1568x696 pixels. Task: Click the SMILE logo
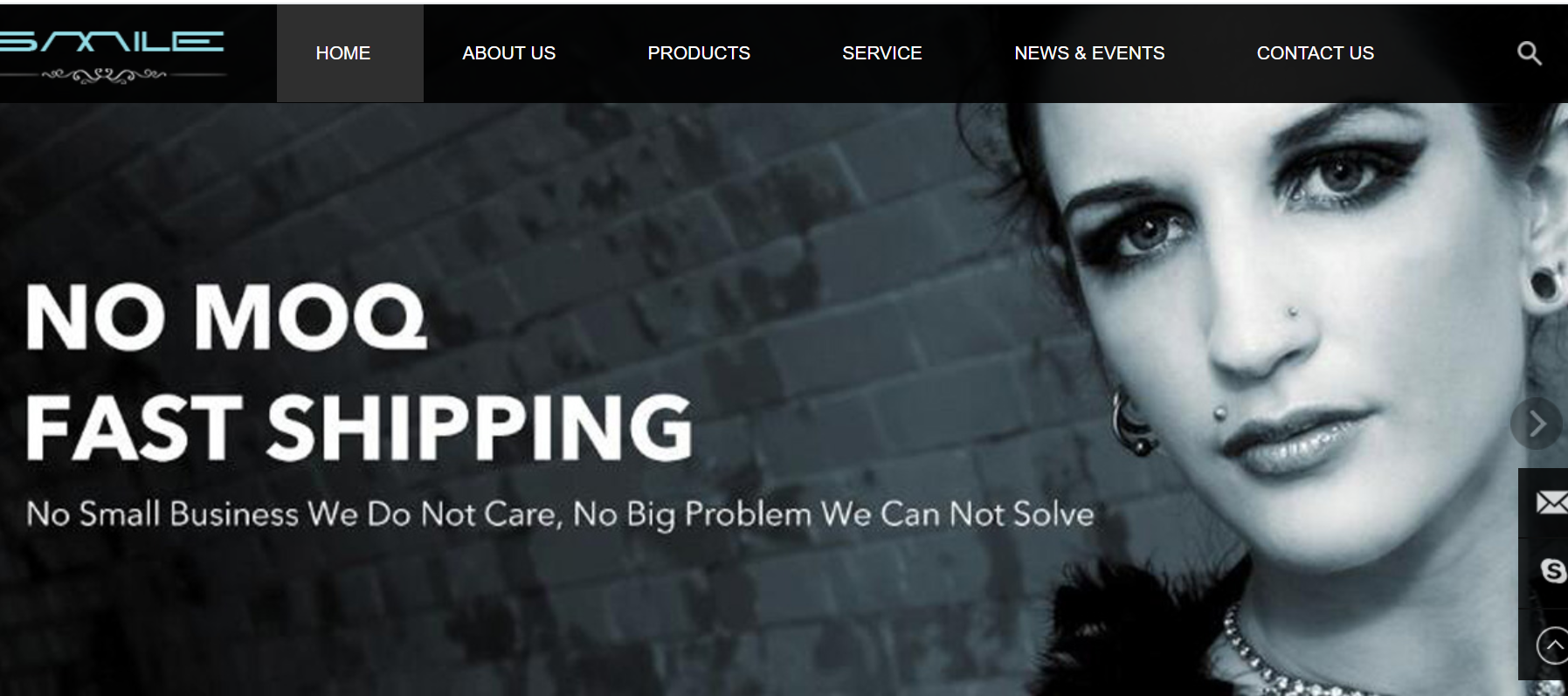pyautogui.click(x=112, y=42)
